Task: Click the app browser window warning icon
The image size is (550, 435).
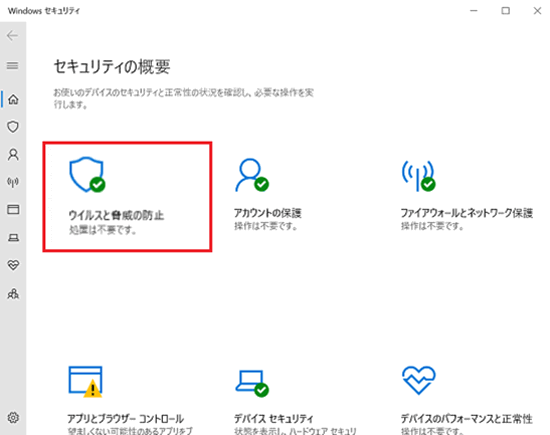Action: click(86, 382)
